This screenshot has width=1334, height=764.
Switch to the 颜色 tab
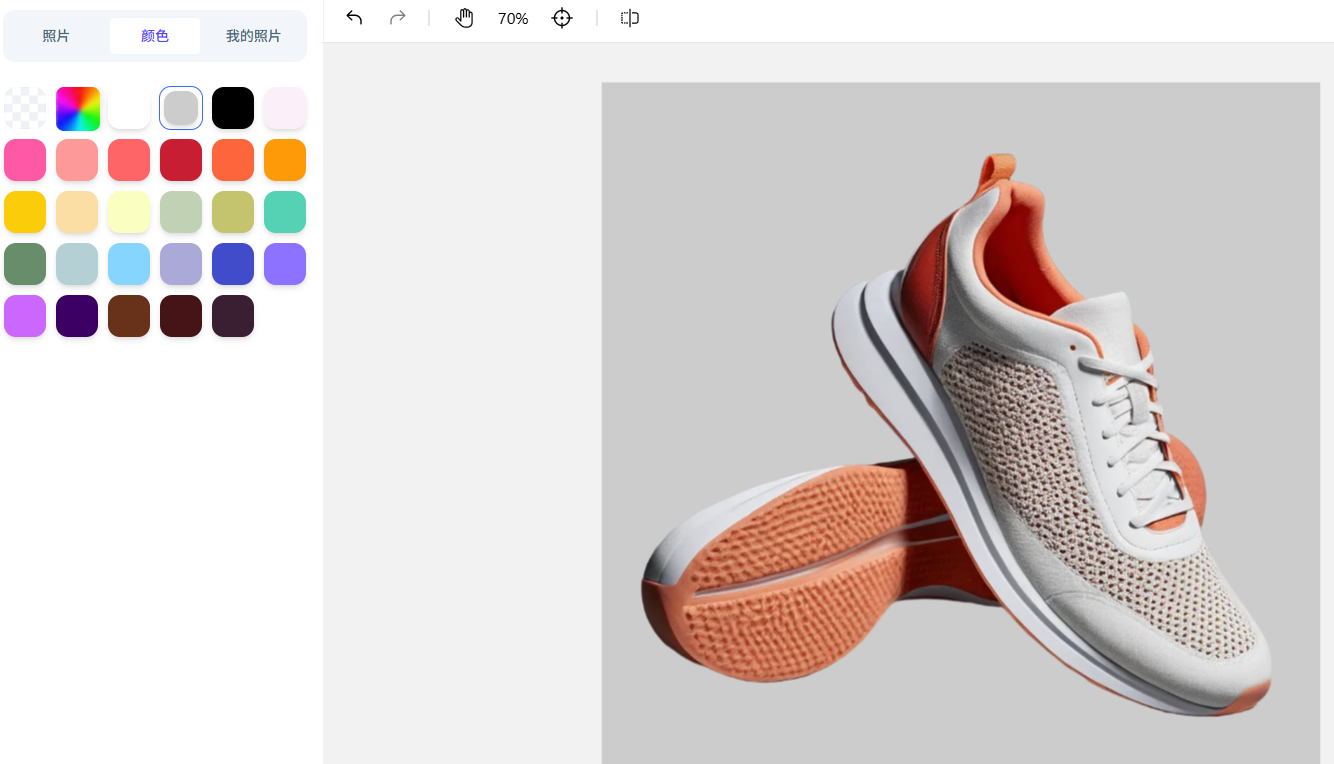155,36
